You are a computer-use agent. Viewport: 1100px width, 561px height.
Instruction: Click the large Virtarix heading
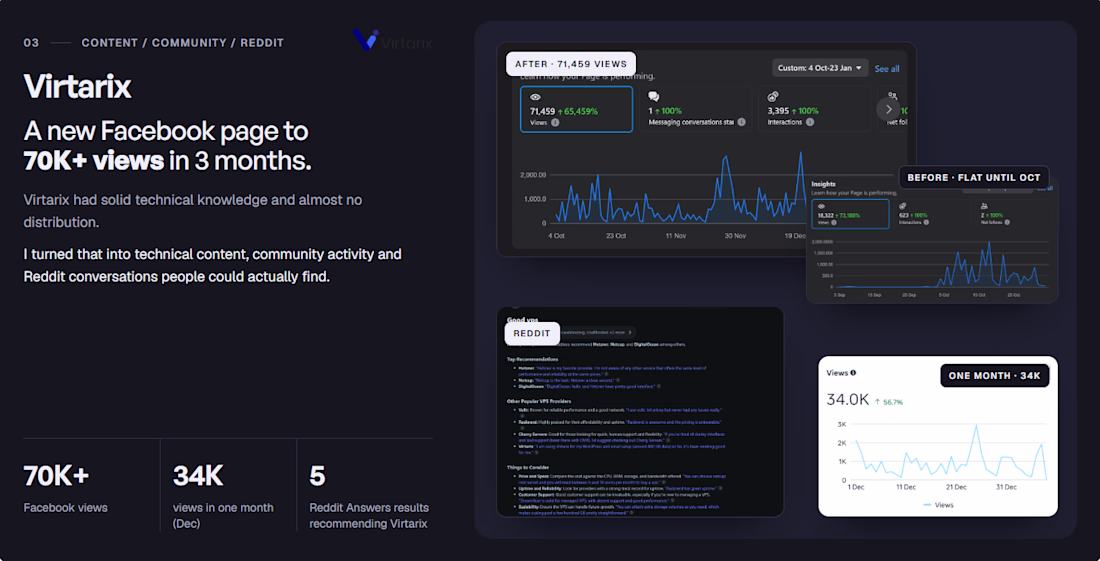(77, 86)
